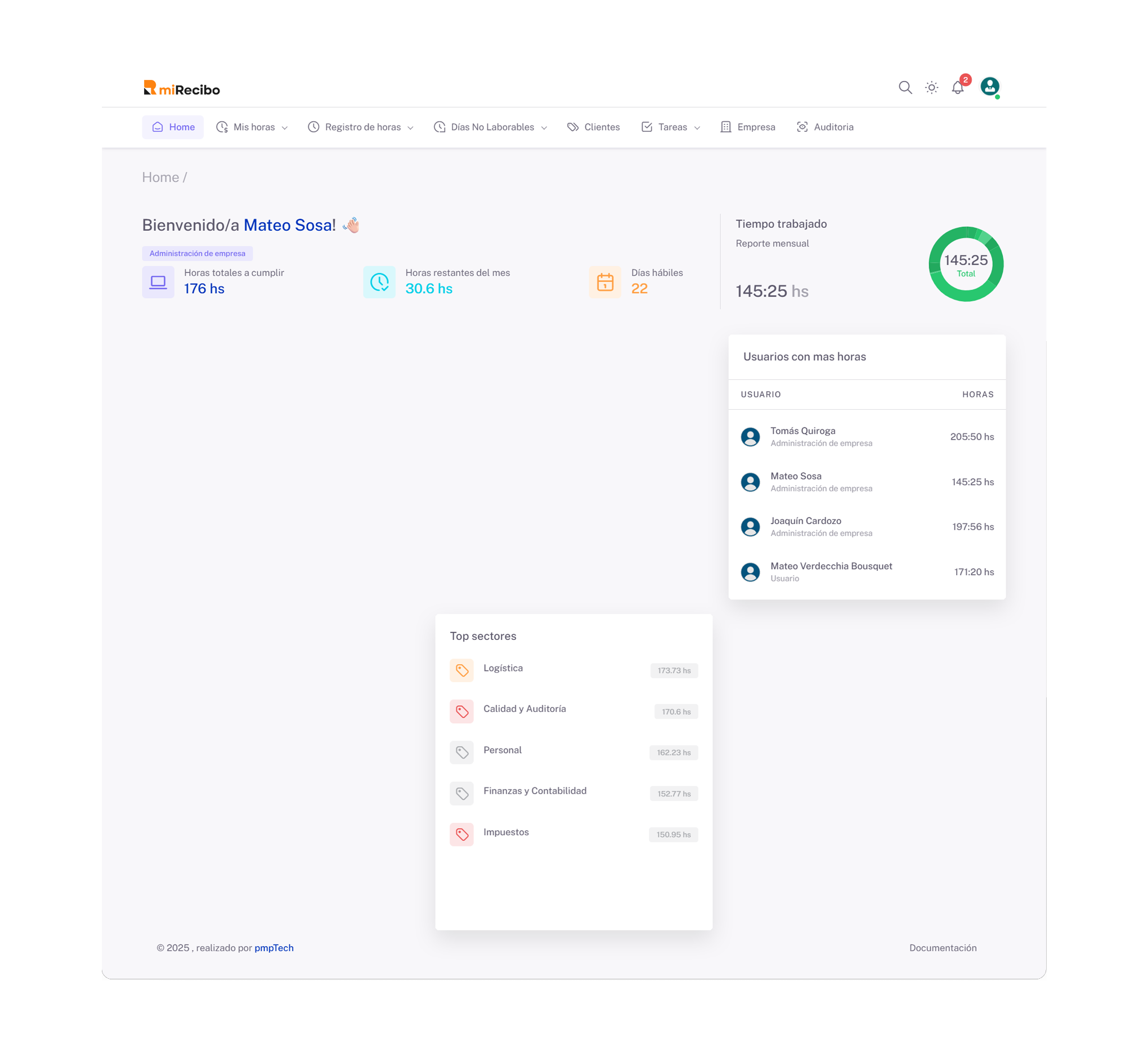Click the Días hábiles calendar icon

pos(605,282)
